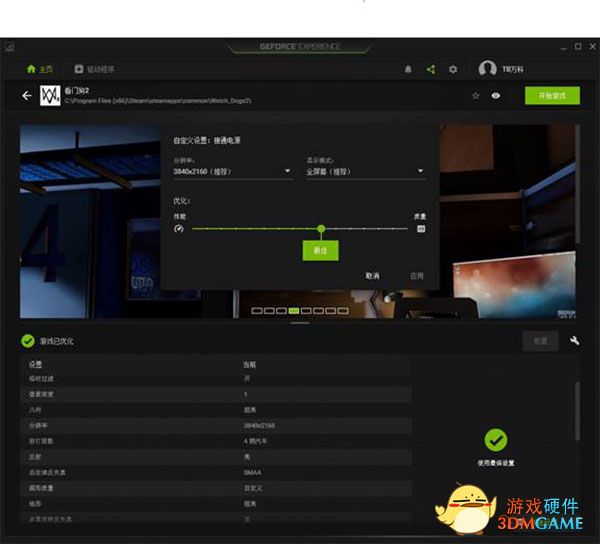600x544 pixels.
Task: Open the 全屏 display mode dropdown
Action: point(365,172)
